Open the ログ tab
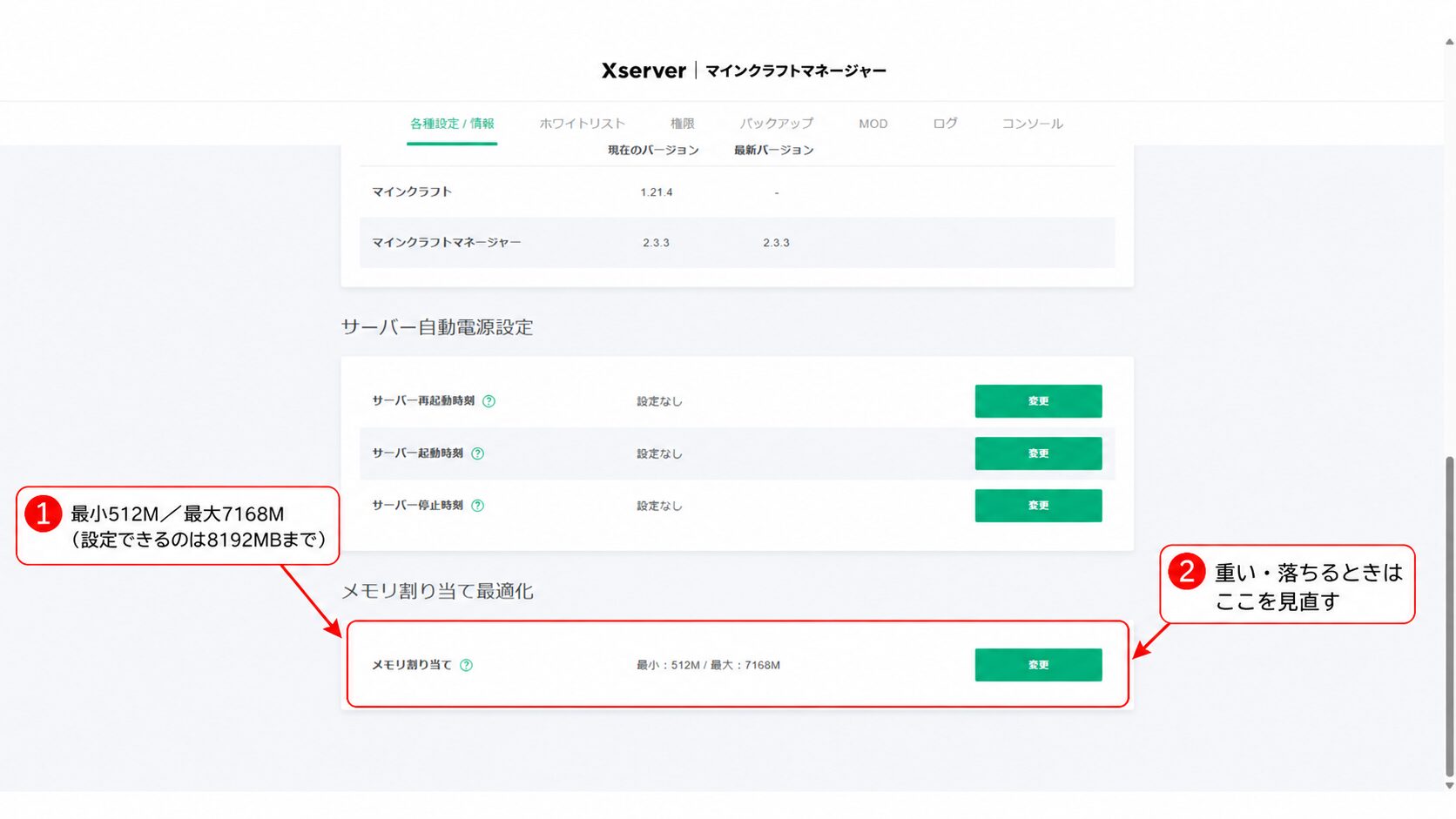The height and width of the screenshot is (819, 1456). [x=945, y=124]
